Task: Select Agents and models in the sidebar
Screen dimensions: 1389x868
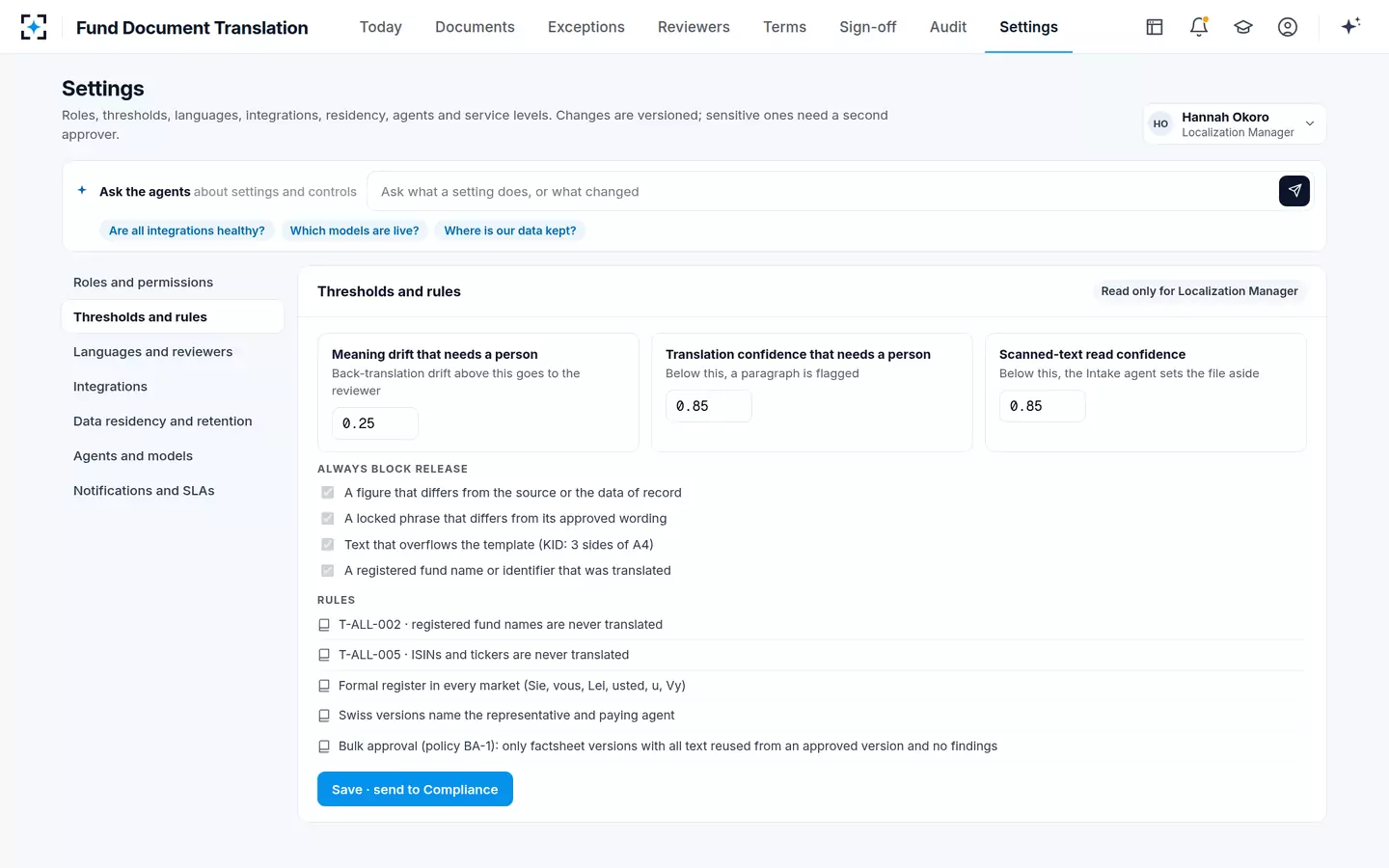Action: point(173,456)
